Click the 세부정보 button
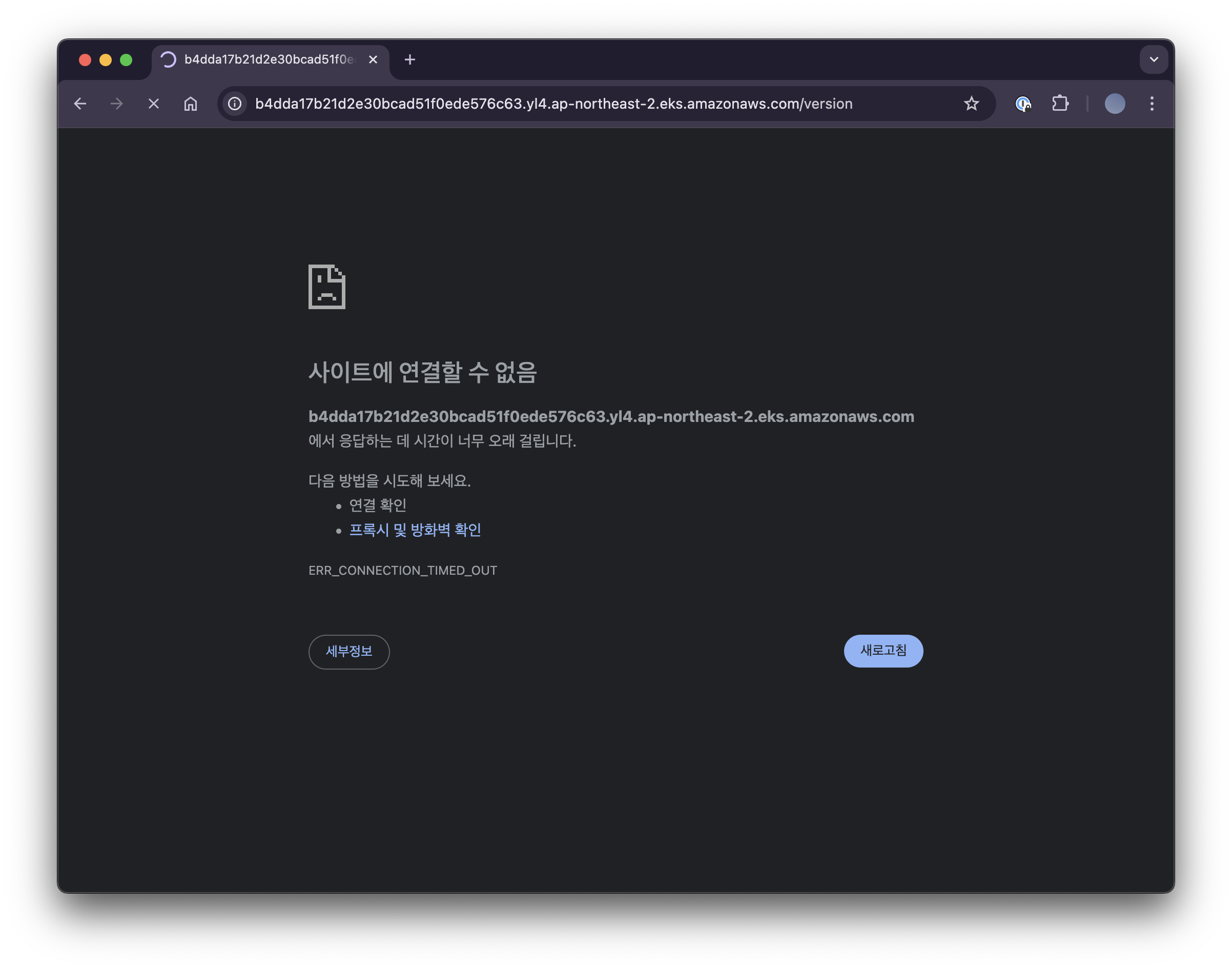1232x969 pixels. click(x=348, y=651)
